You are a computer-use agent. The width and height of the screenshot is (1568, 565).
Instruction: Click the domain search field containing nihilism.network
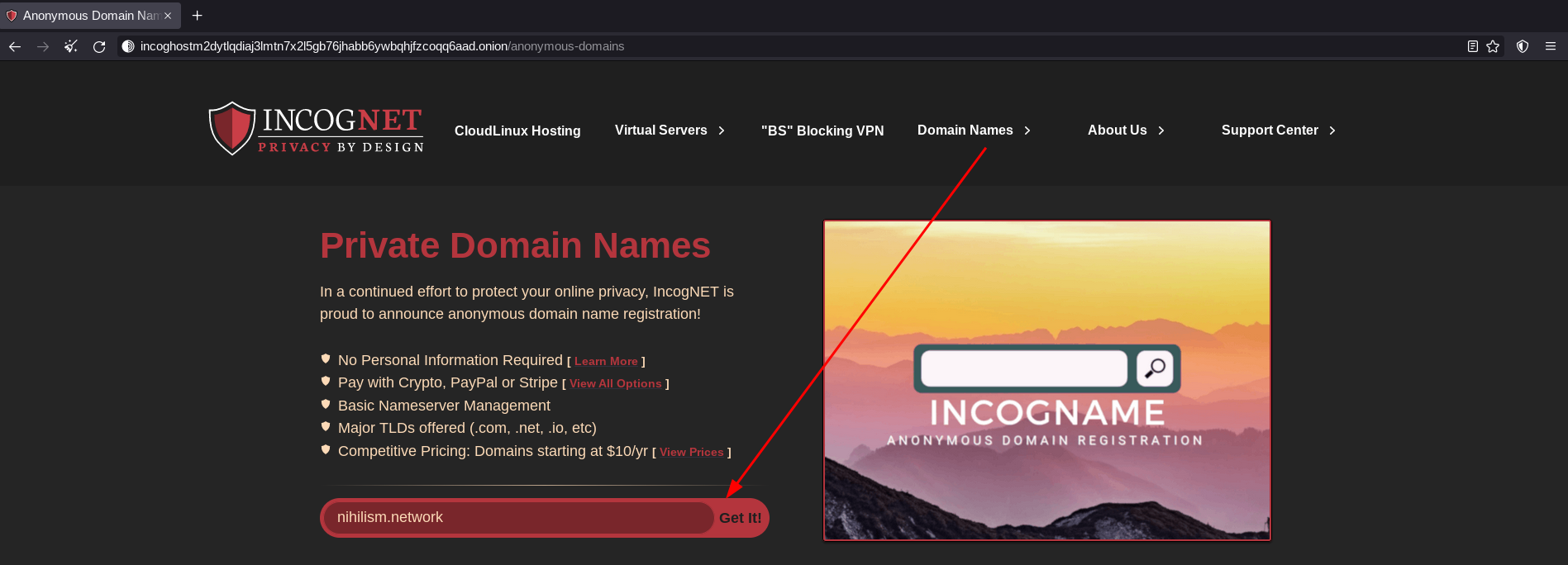tap(519, 518)
